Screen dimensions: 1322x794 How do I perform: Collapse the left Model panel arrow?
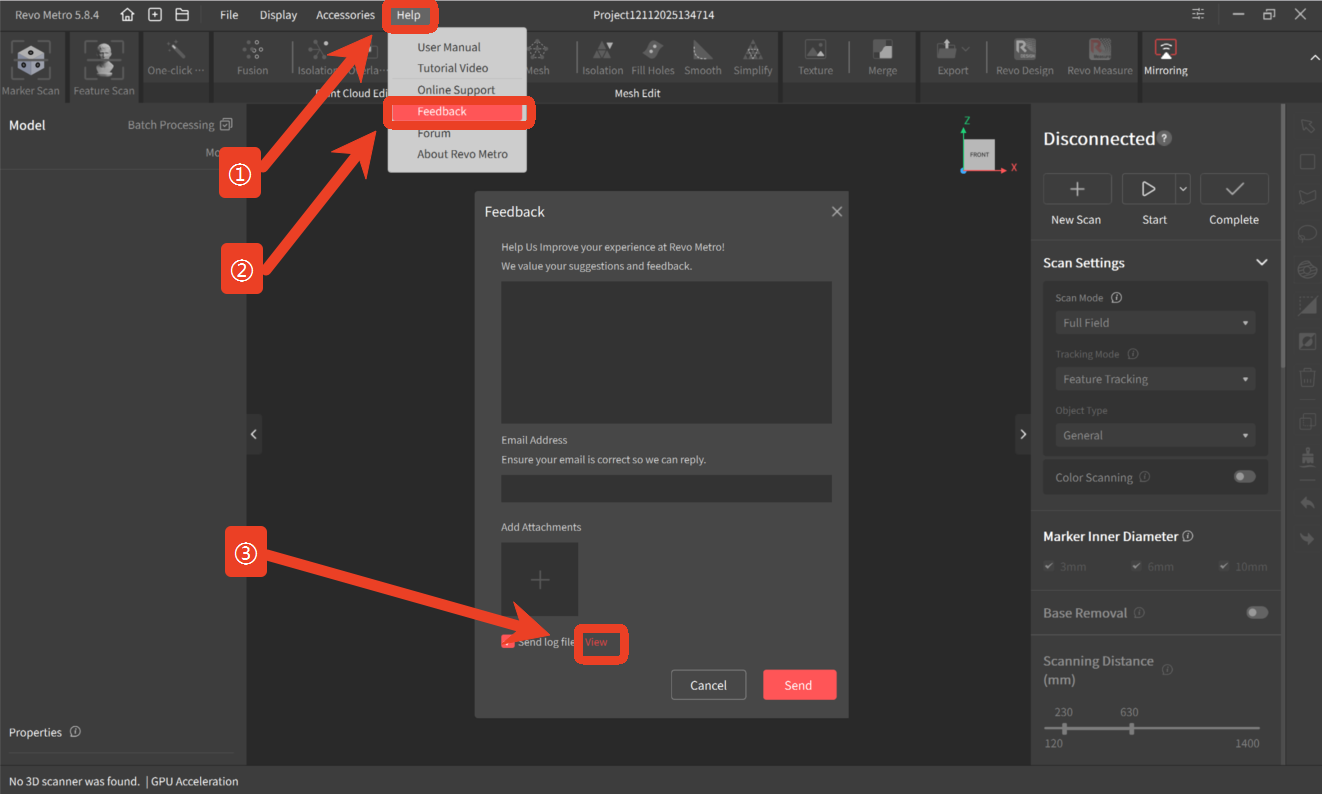coord(254,434)
